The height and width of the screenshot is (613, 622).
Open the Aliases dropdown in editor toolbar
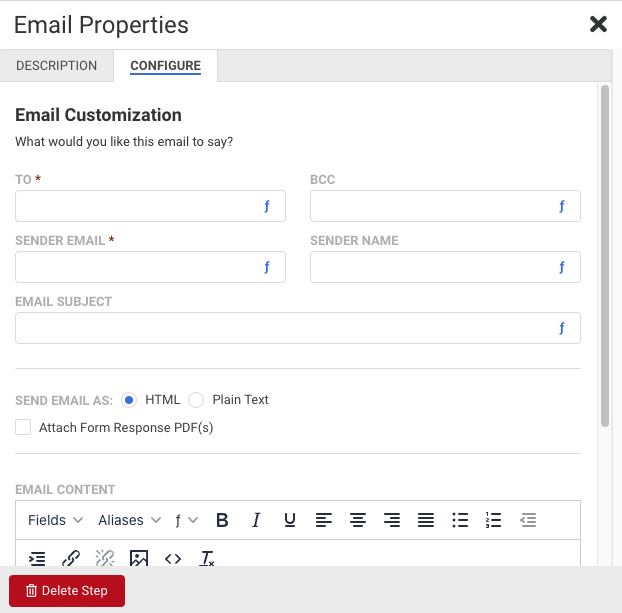(129, 520)
